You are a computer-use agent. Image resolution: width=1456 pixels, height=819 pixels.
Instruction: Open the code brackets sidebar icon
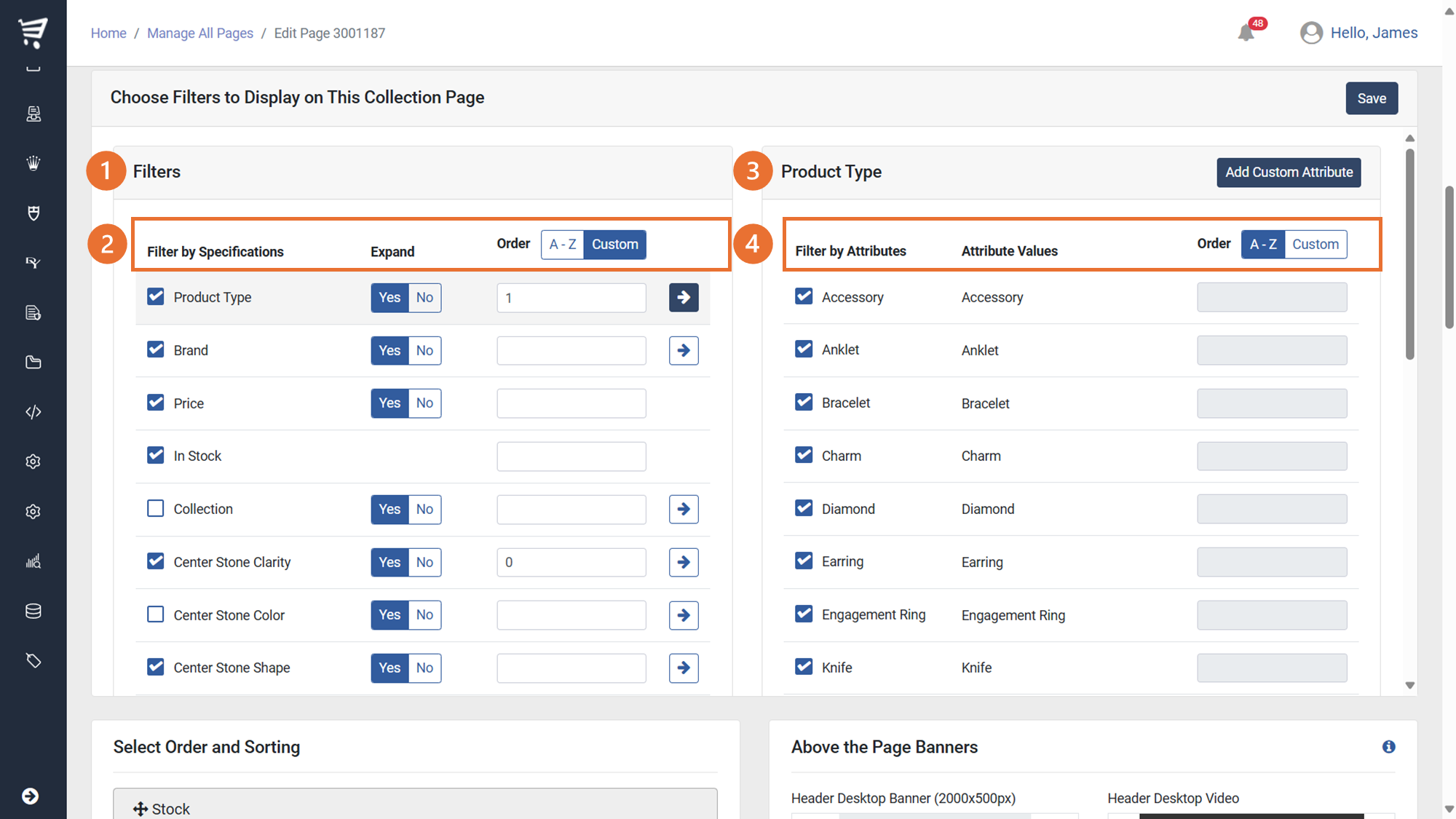click(x=33, y=412)
